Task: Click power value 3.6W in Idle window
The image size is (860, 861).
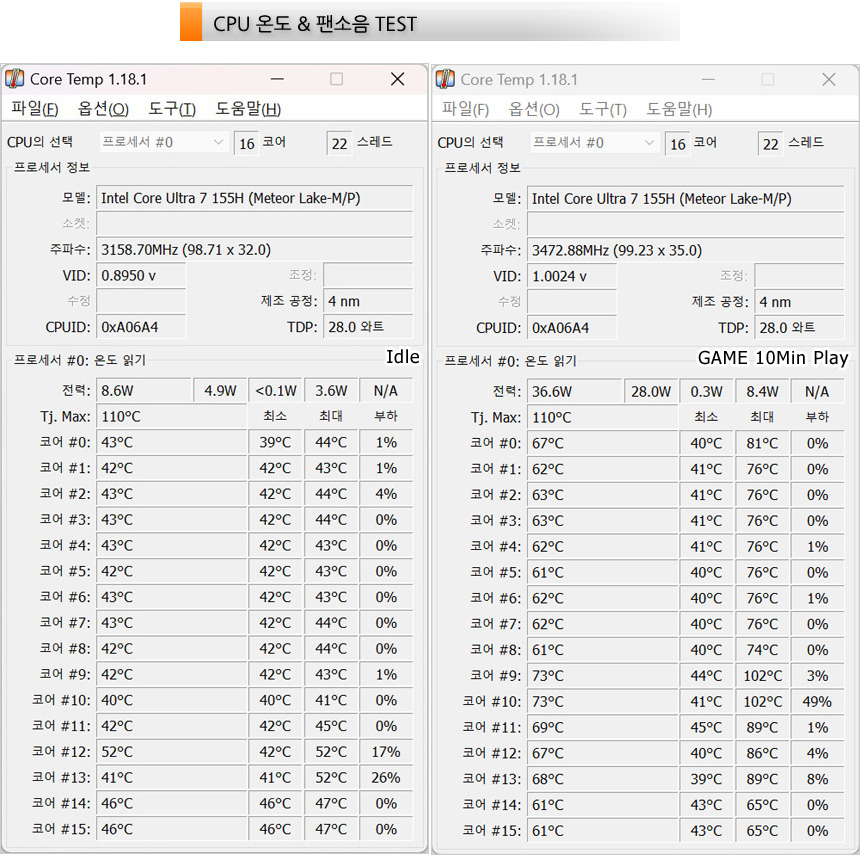Action: pos(331,390)
